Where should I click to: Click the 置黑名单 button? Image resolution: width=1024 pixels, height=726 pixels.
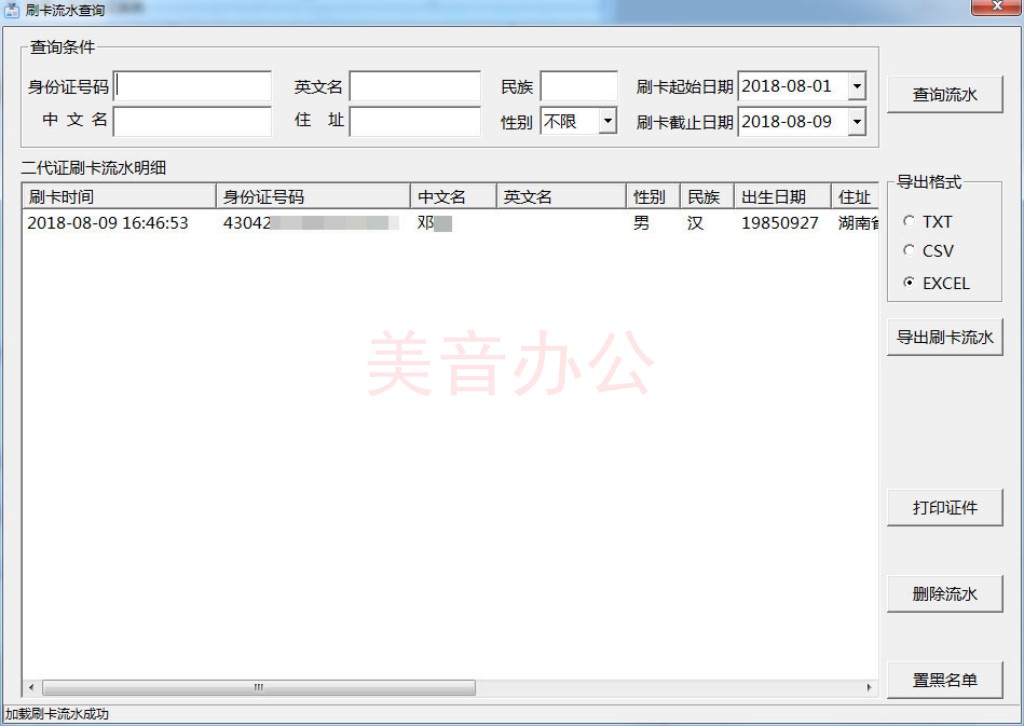944,680
